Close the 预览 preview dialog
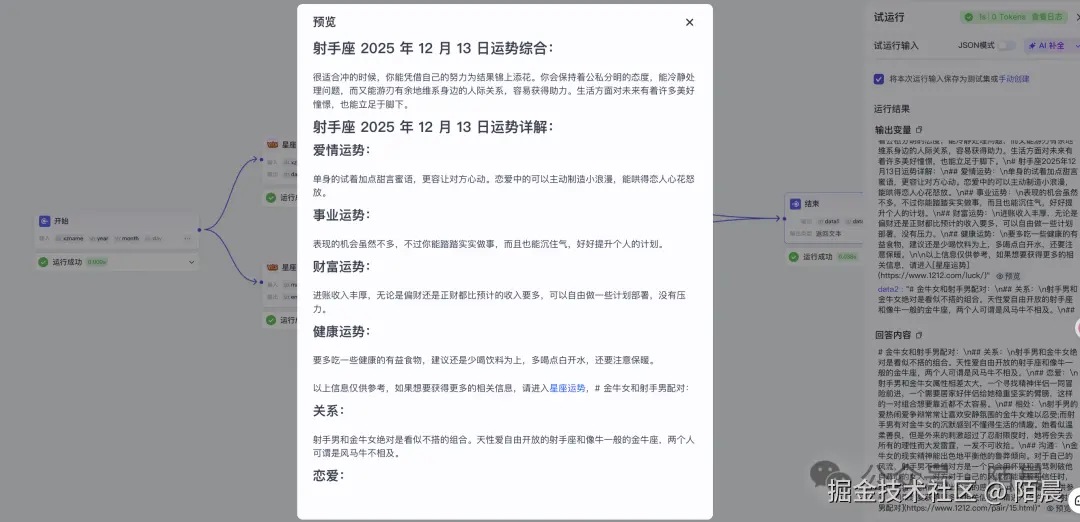The image size is (1080, 522). pyautogui.click(x=689, y=22)
